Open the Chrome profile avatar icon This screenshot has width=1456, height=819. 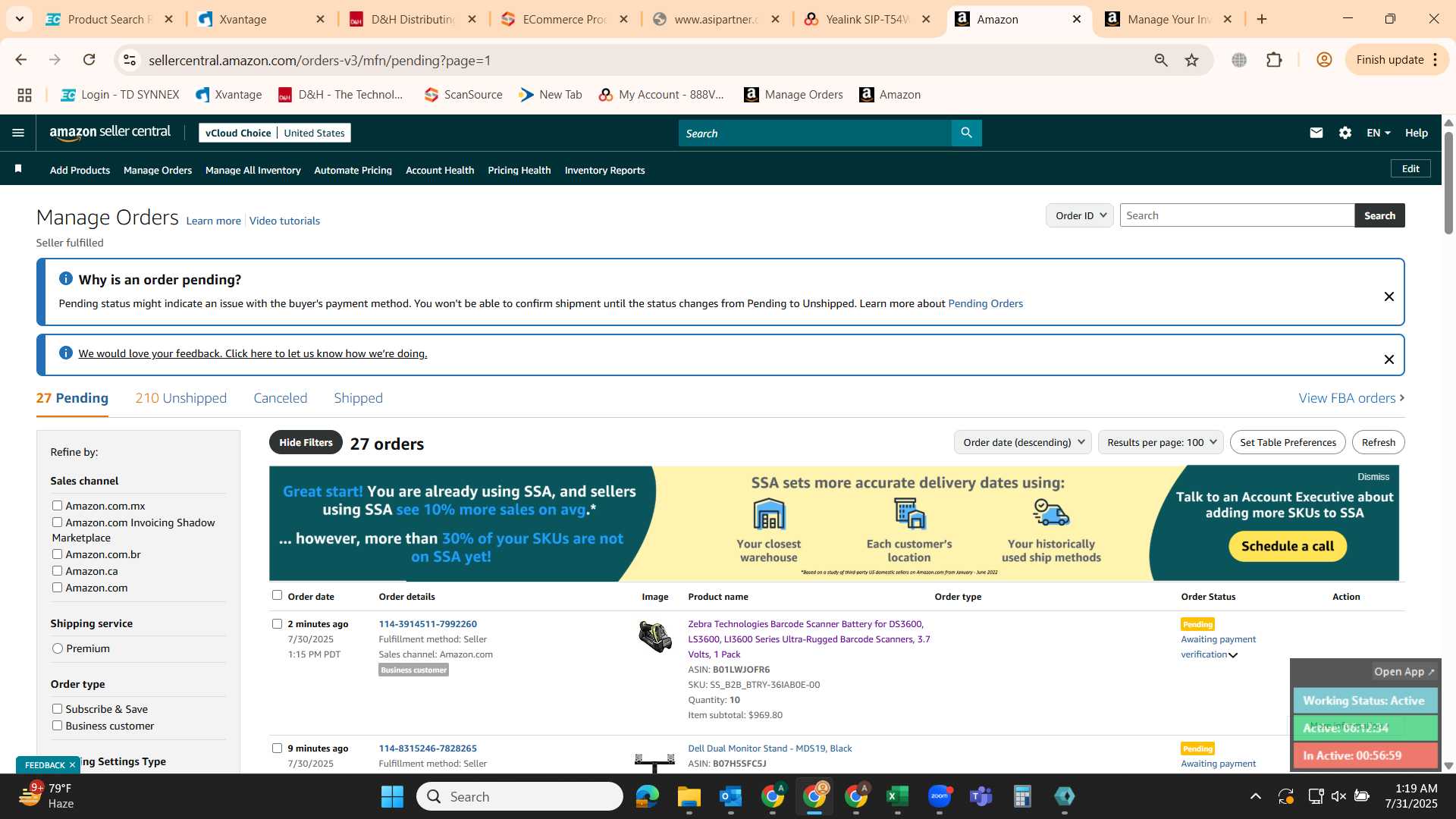coord(1324,60)
